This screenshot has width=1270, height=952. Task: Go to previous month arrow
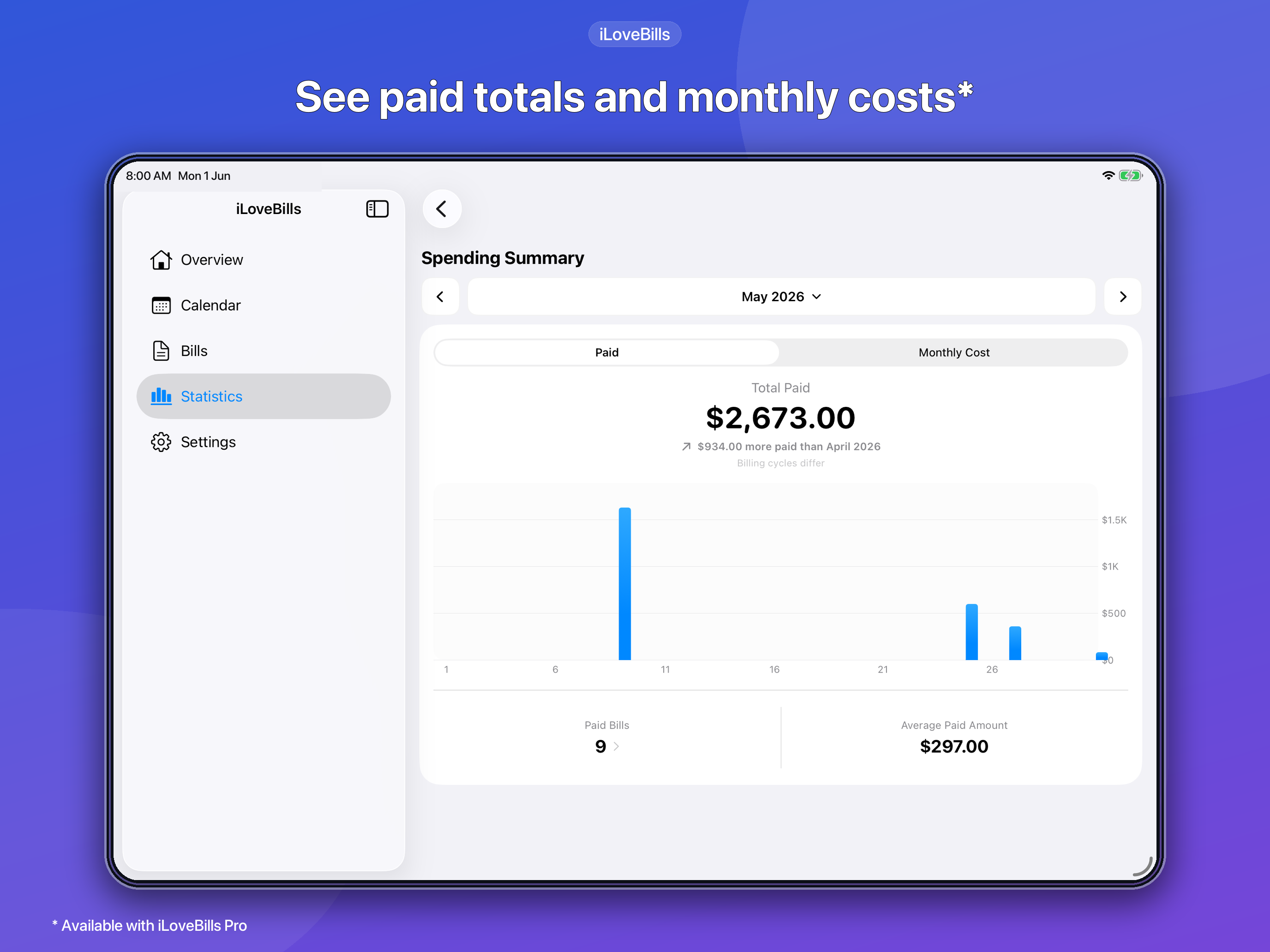[x=440, y=297]
